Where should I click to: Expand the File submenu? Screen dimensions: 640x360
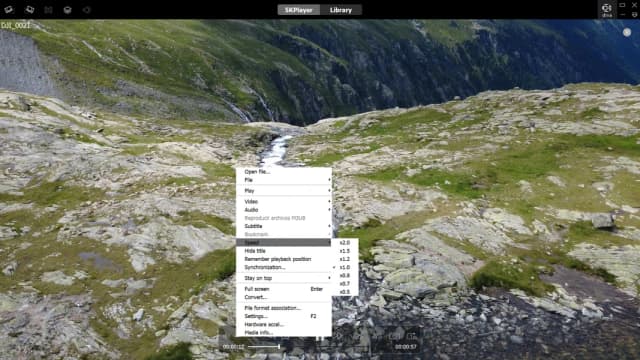coord(284,180)
